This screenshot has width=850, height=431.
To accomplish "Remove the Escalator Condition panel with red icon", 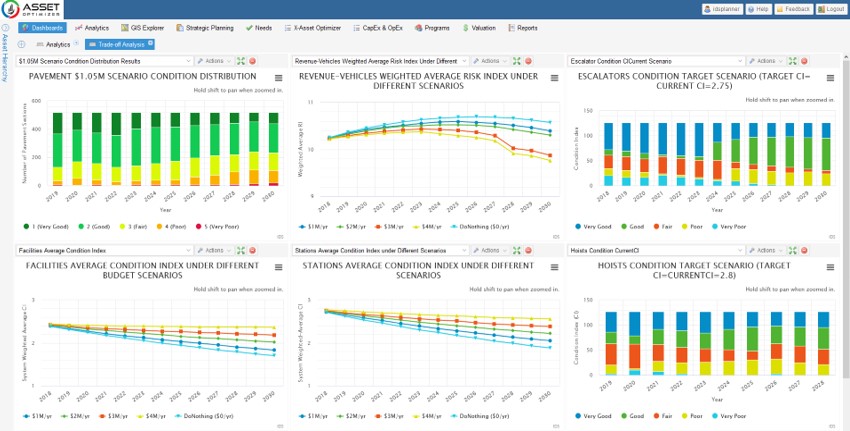I will (802, 62).
